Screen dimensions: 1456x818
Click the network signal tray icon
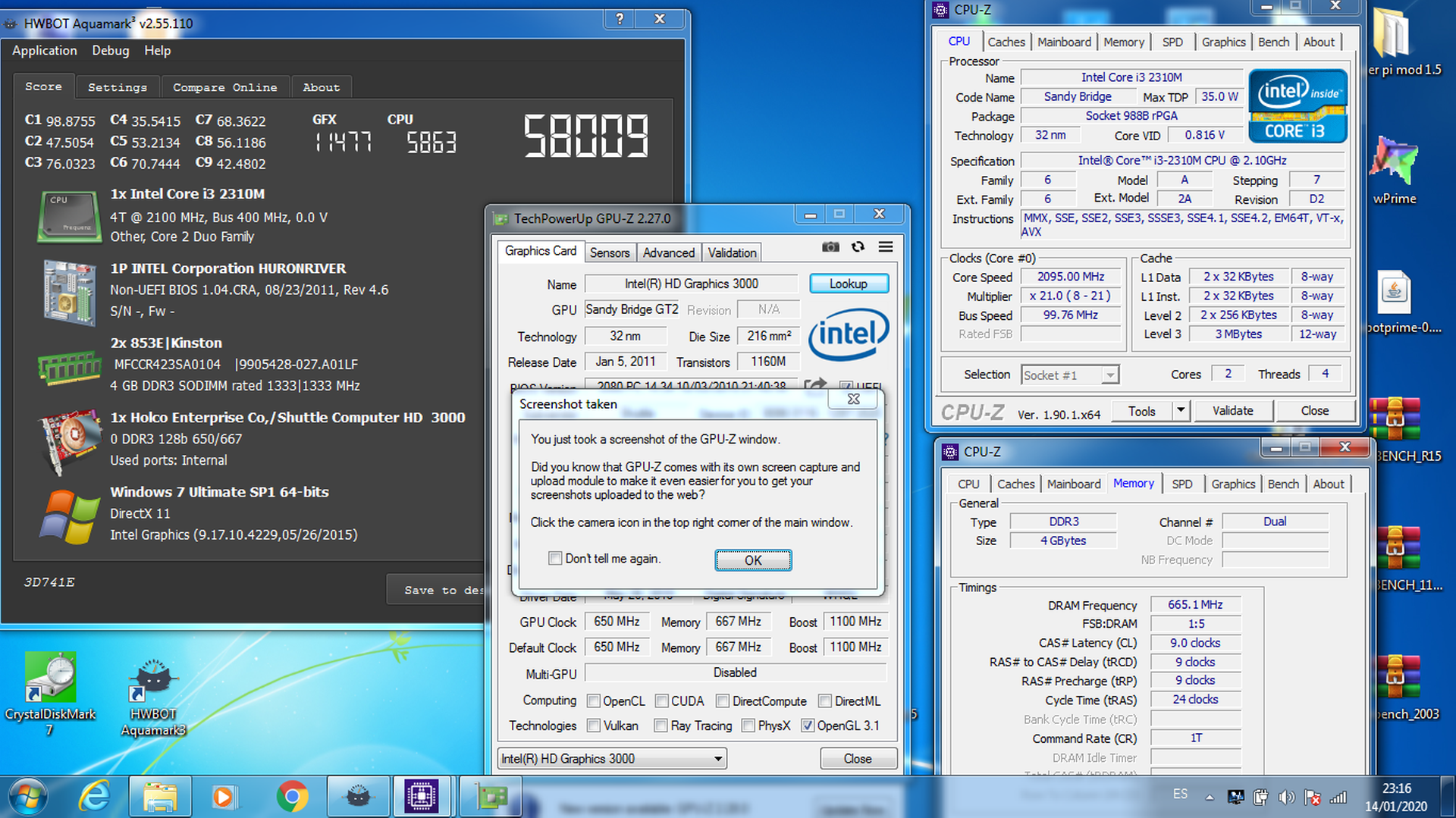(1338, 797)
